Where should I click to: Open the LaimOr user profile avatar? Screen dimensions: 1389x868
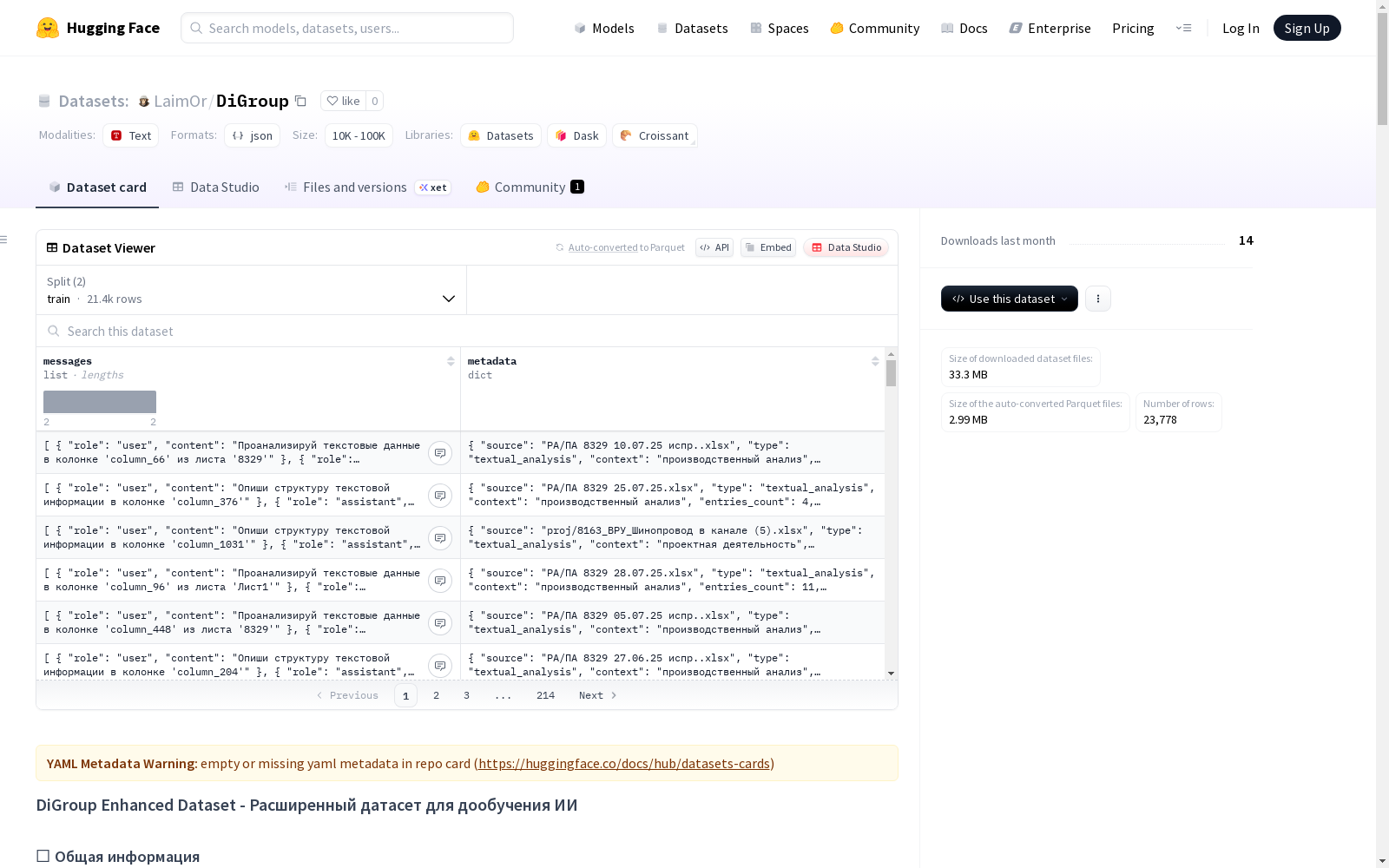144,102
